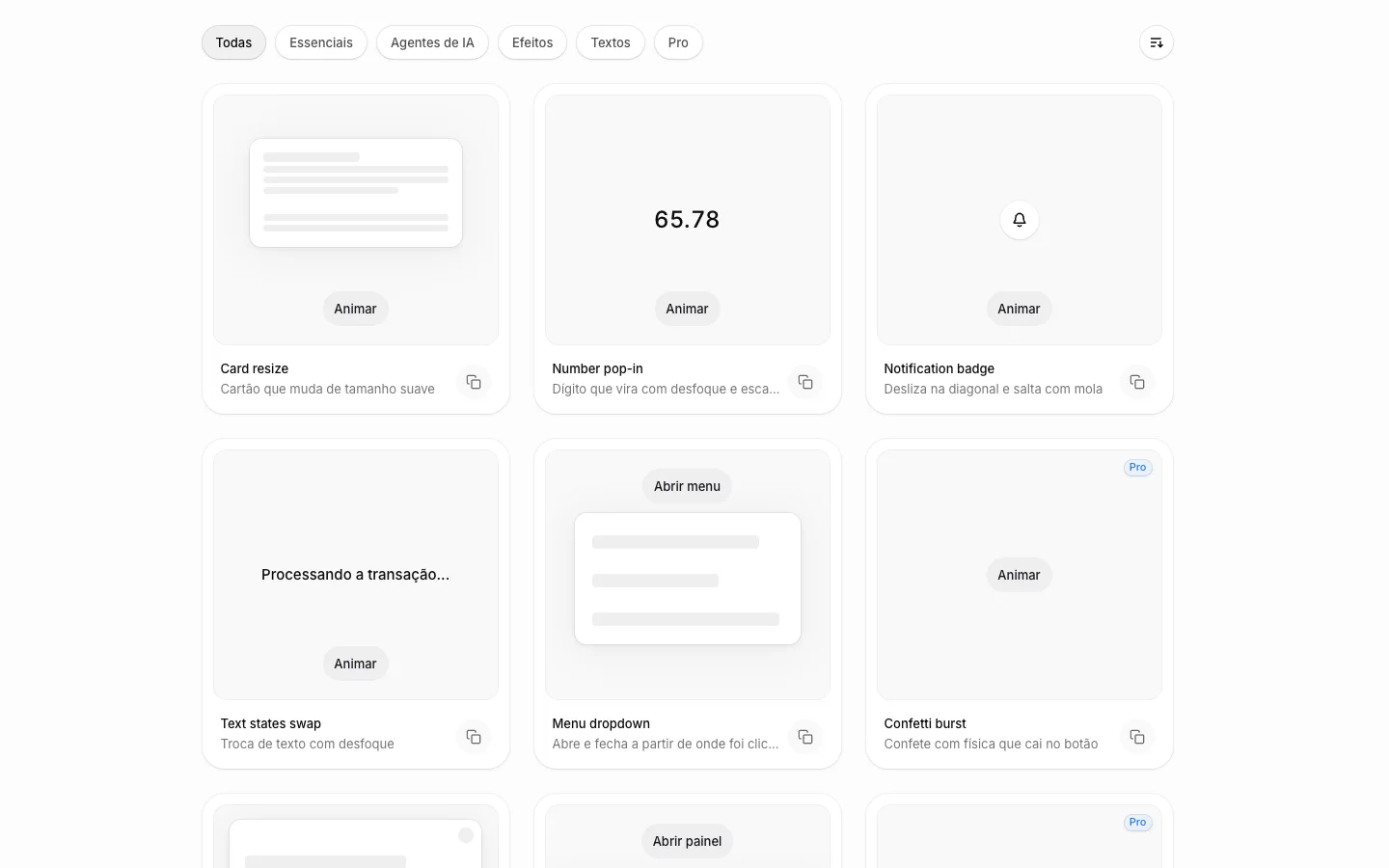1389x868 pixels.
Task: Click the 65.78 number display
Action: [x=688, y=220]
